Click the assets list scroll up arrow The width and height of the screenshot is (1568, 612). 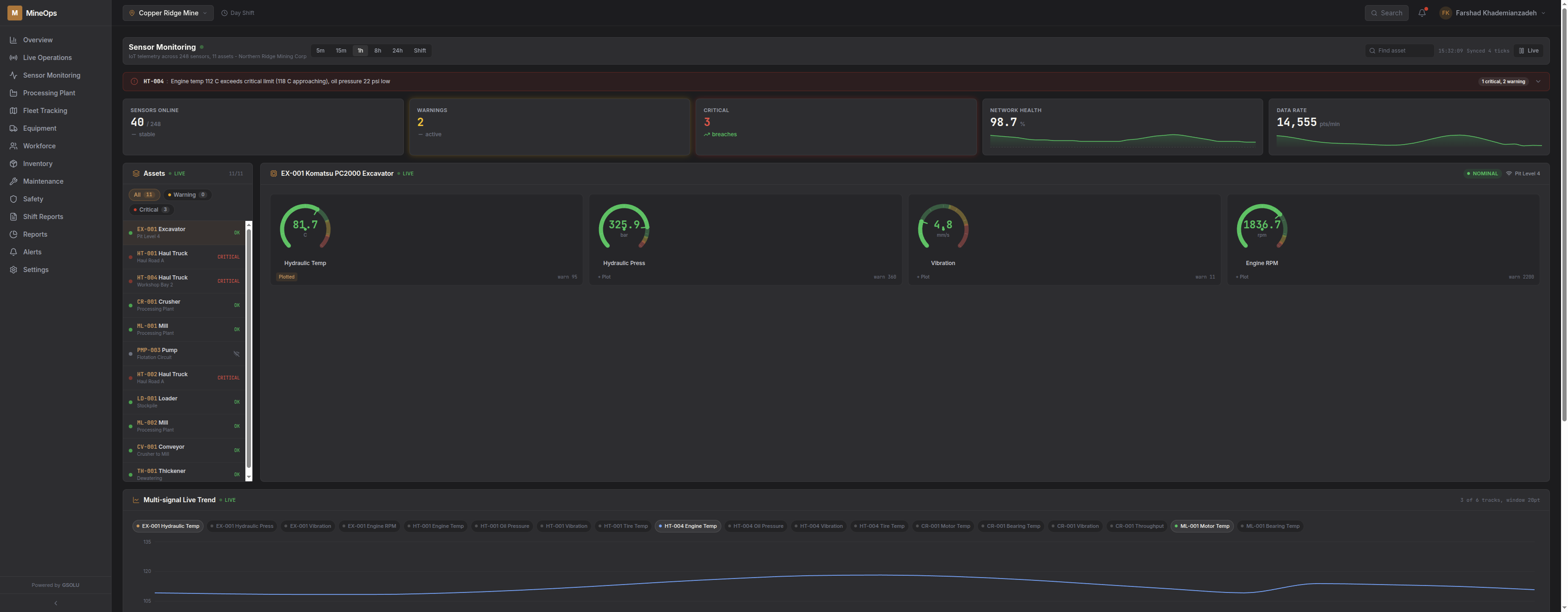pyautogui.click(x=248, y=225)
